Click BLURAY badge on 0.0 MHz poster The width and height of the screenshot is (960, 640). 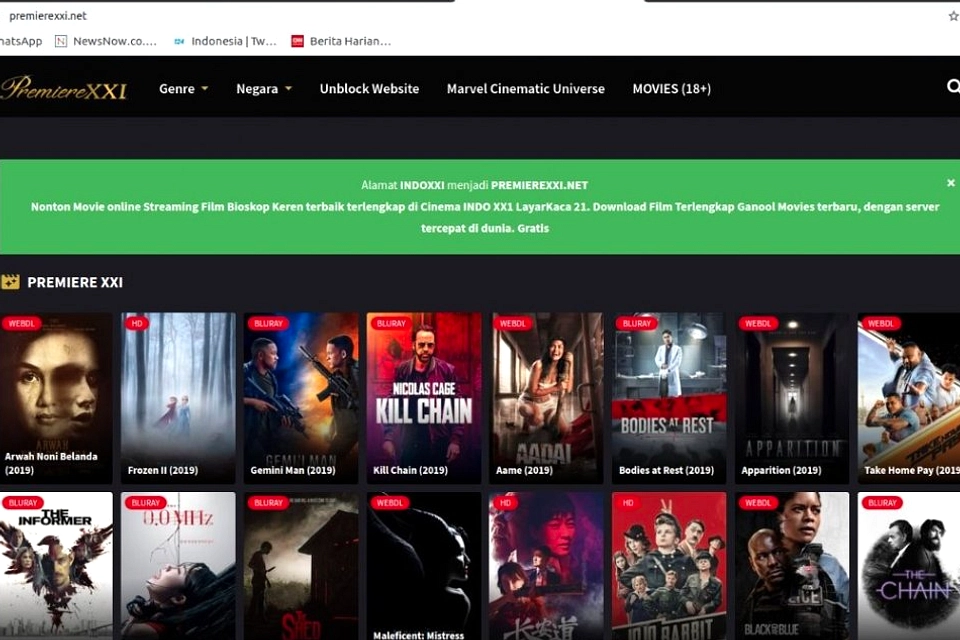point(145,503)
